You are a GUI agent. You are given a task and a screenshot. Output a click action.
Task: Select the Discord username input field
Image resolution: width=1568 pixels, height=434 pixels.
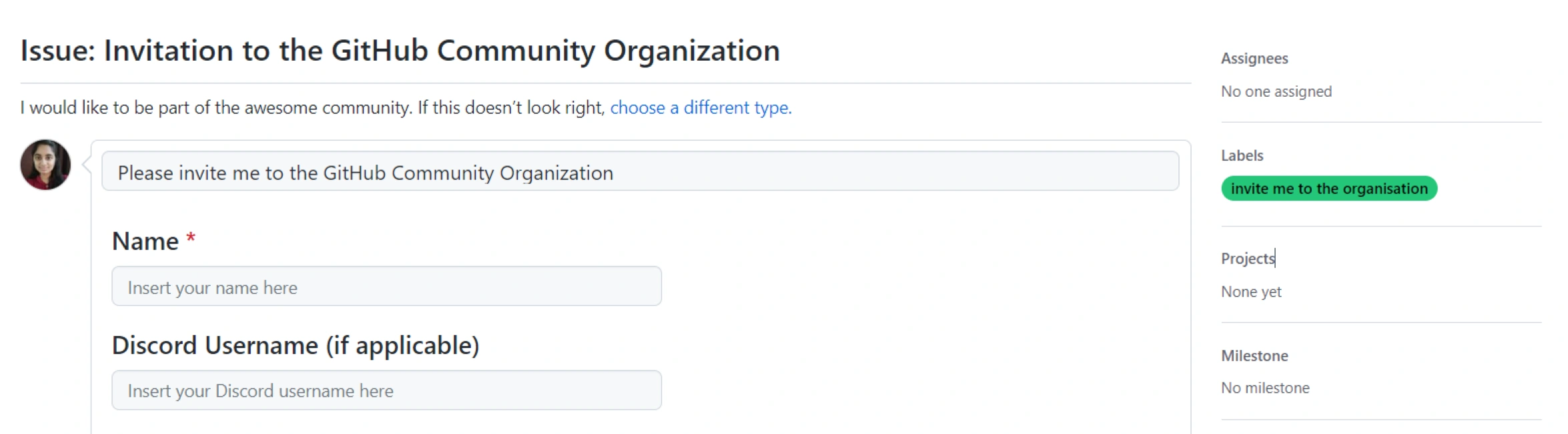[x=386, y=391]
